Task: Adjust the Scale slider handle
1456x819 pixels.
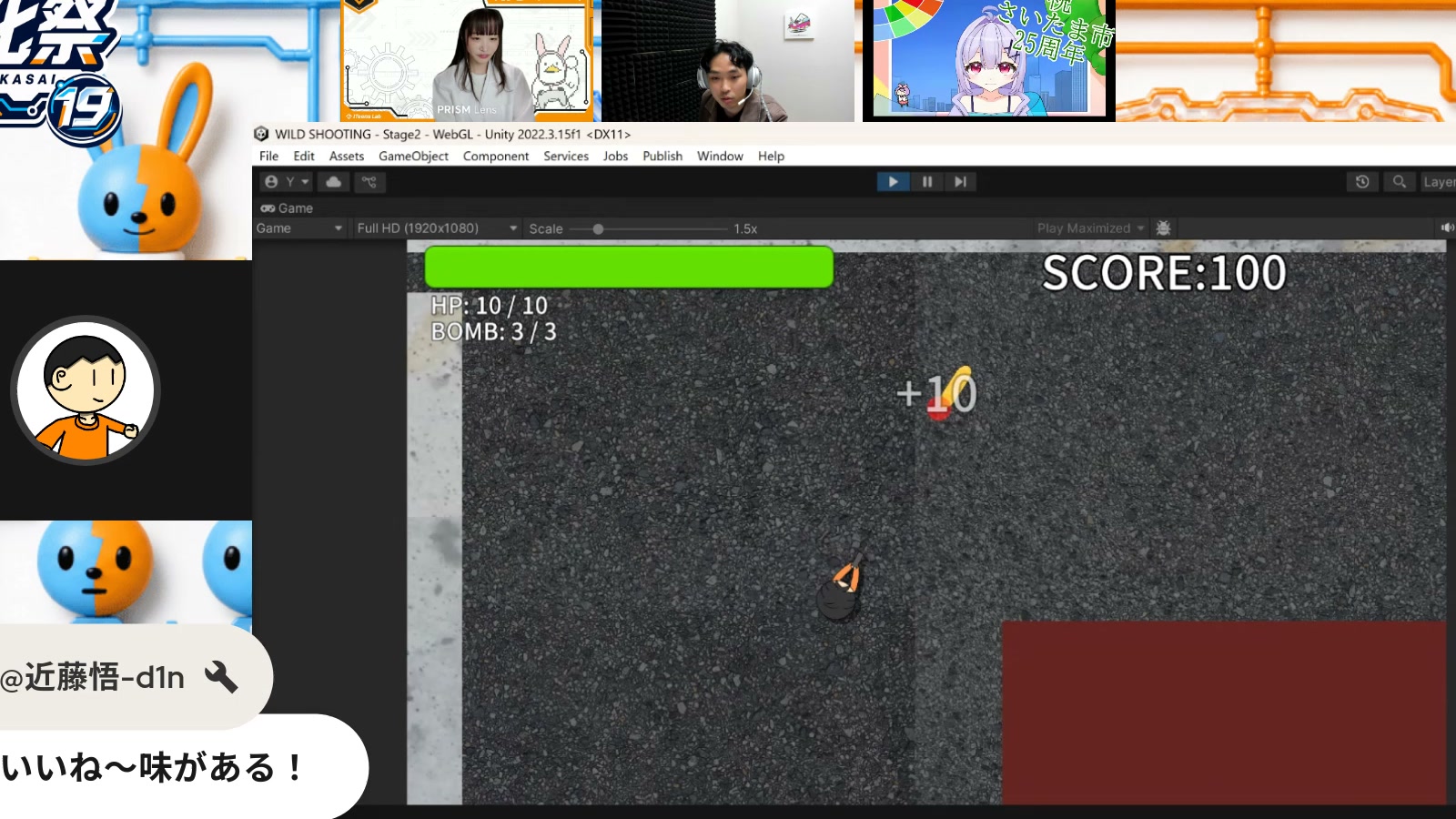Action: click(598, 229)
